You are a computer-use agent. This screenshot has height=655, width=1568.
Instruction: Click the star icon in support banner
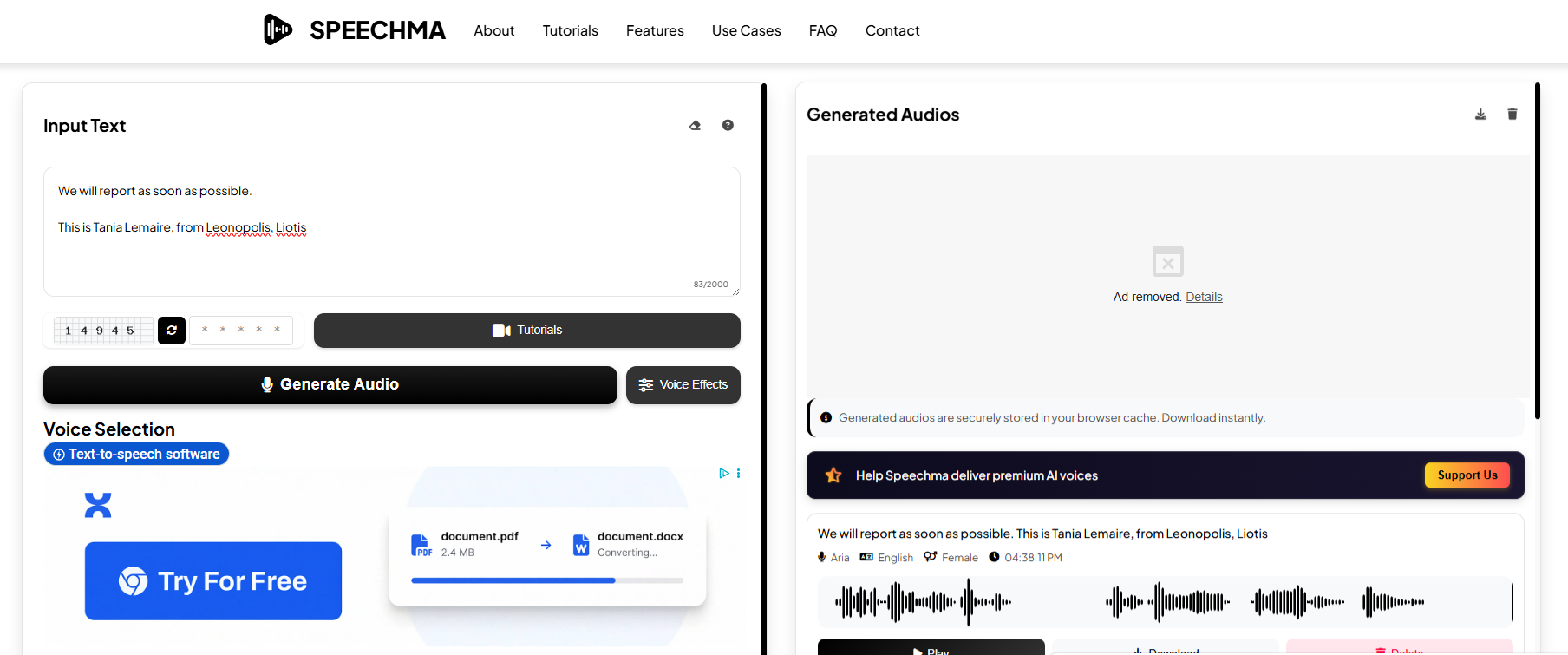click(833, 475)
